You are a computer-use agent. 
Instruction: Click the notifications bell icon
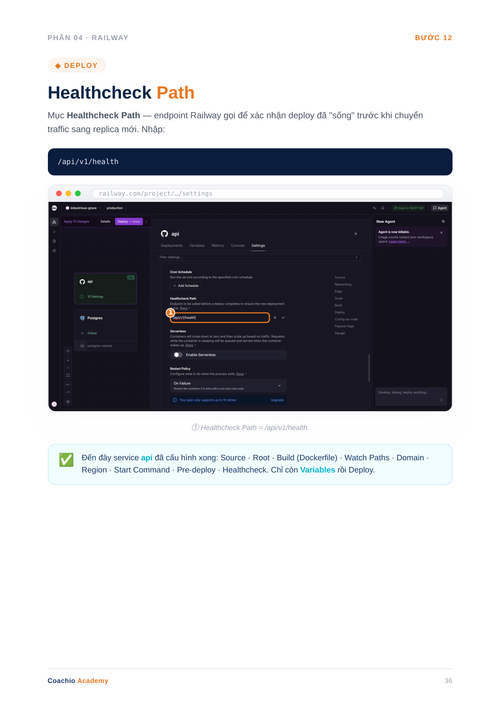[x=383, y=208]
